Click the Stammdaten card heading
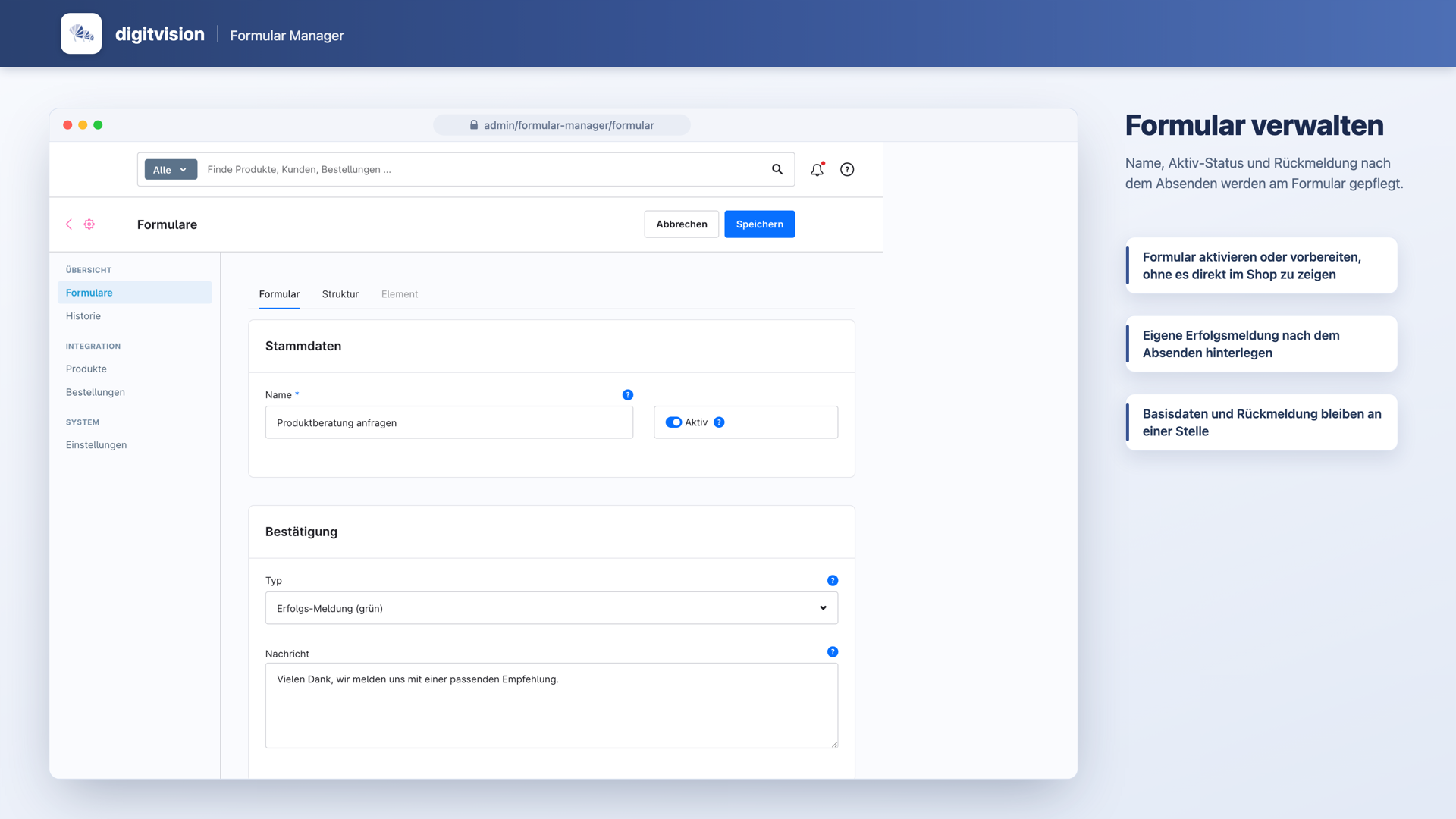Screen dimensions: 1456x819 pos(303,346)
